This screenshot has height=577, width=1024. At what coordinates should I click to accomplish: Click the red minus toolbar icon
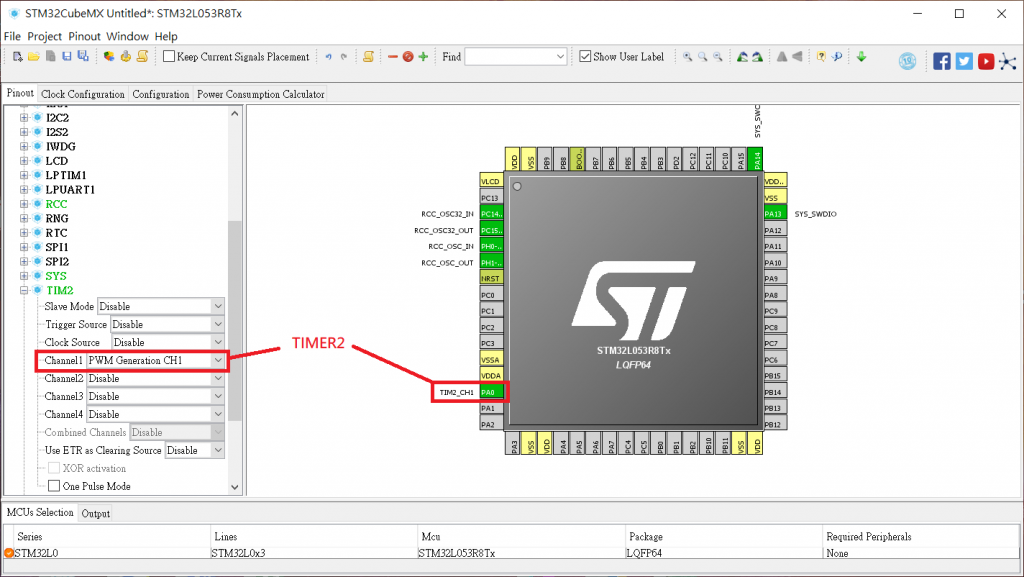click(392, 57)
